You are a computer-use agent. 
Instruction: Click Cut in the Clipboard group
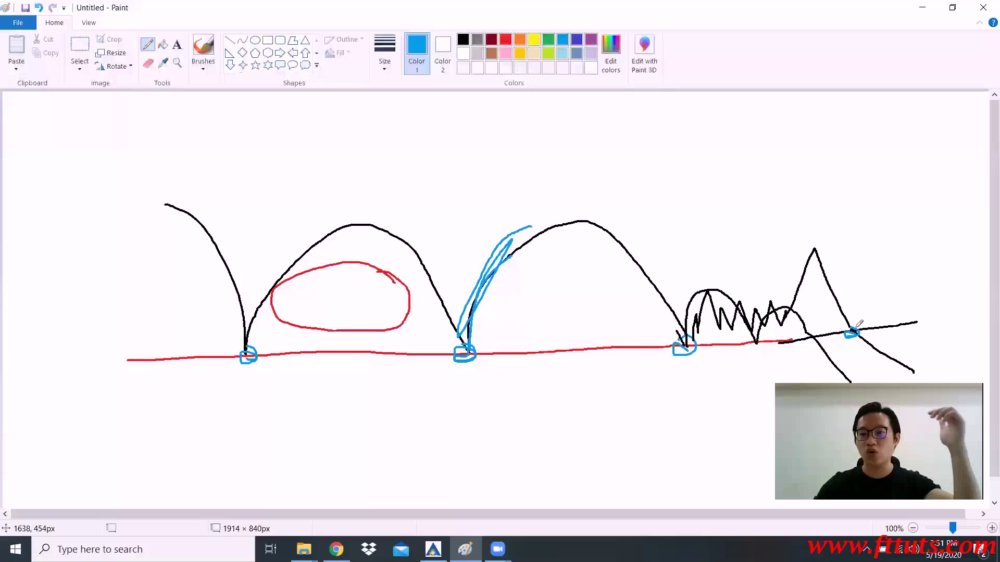coord(44,40)
